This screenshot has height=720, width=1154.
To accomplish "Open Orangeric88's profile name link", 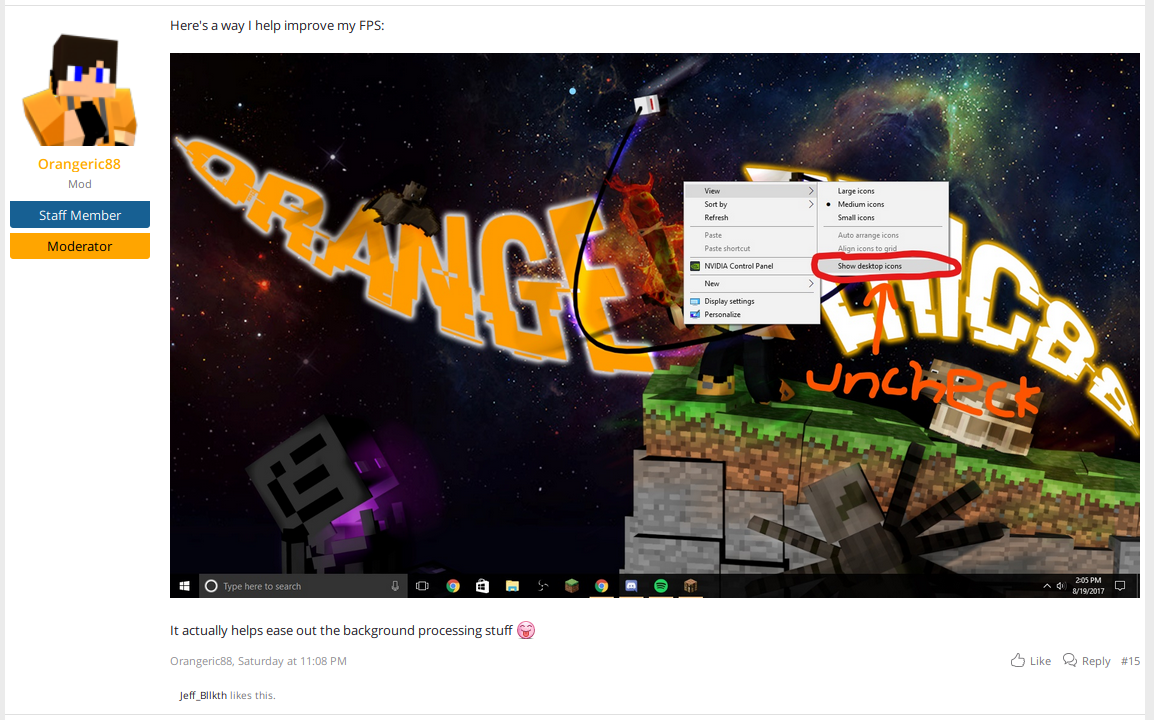I will (x=79, y=163).
